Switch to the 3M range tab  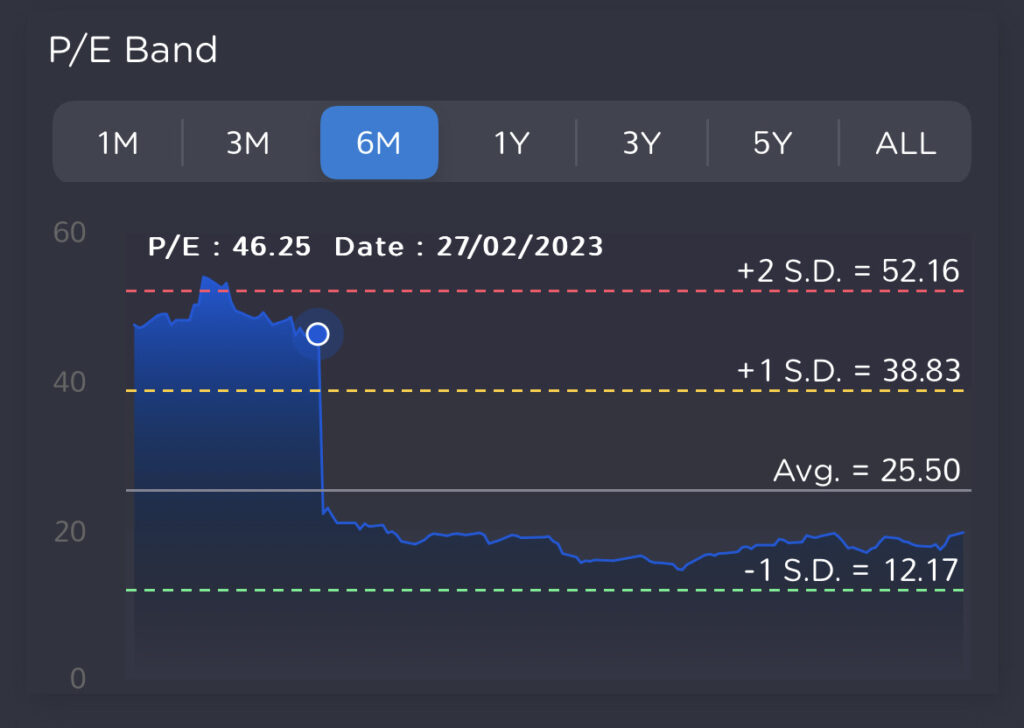[247, 143]
